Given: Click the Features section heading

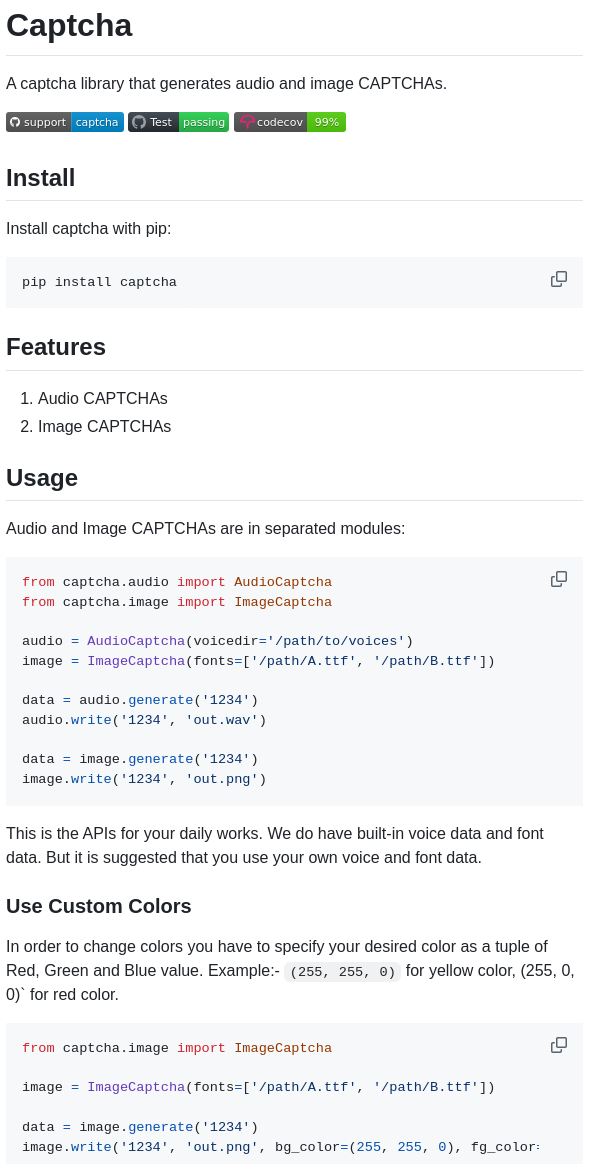Looking at the screenshot, I should 55,347.
